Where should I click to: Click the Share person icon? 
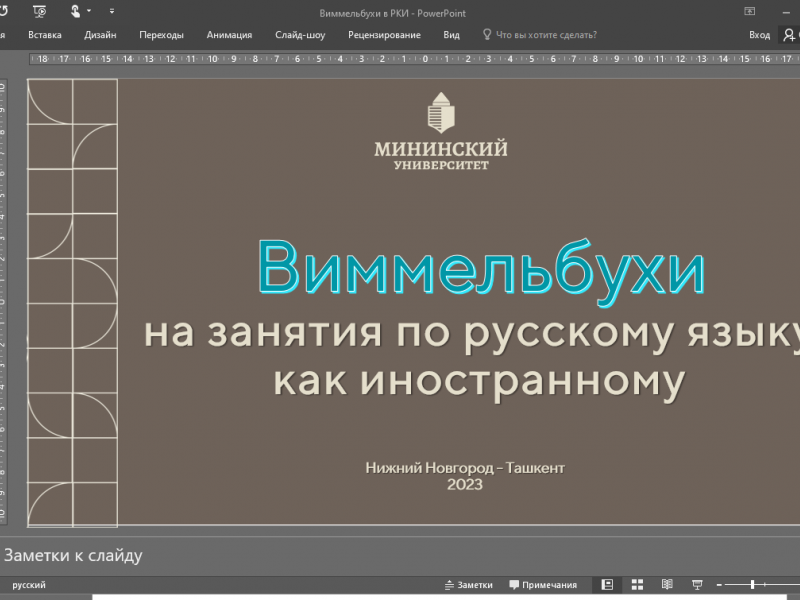point(790,35)
